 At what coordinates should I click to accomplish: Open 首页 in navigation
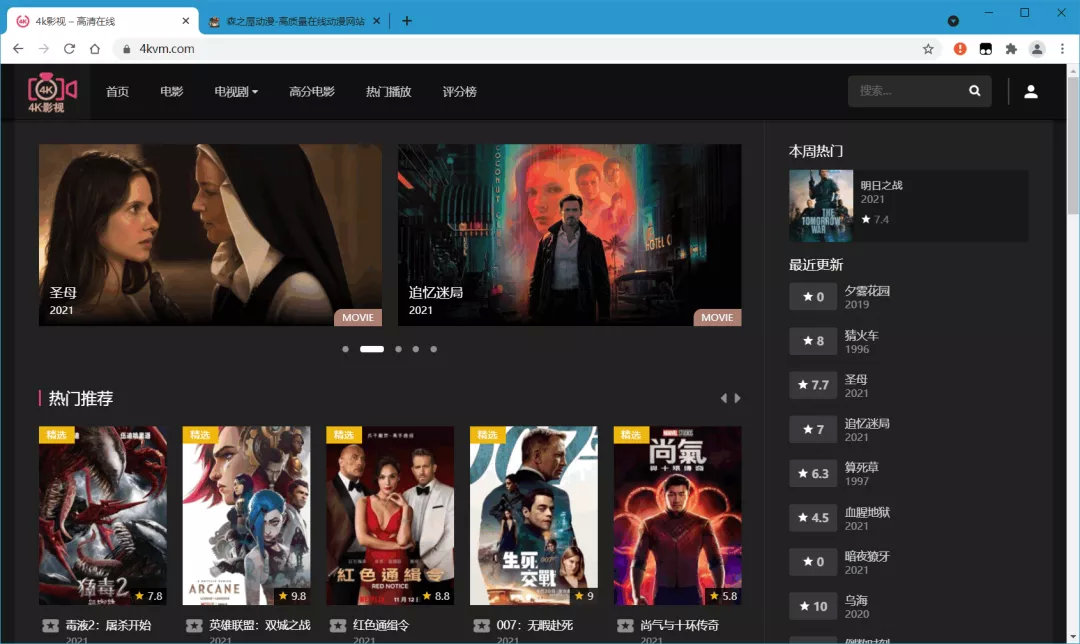pyautogui.click(x=117, y=92)
